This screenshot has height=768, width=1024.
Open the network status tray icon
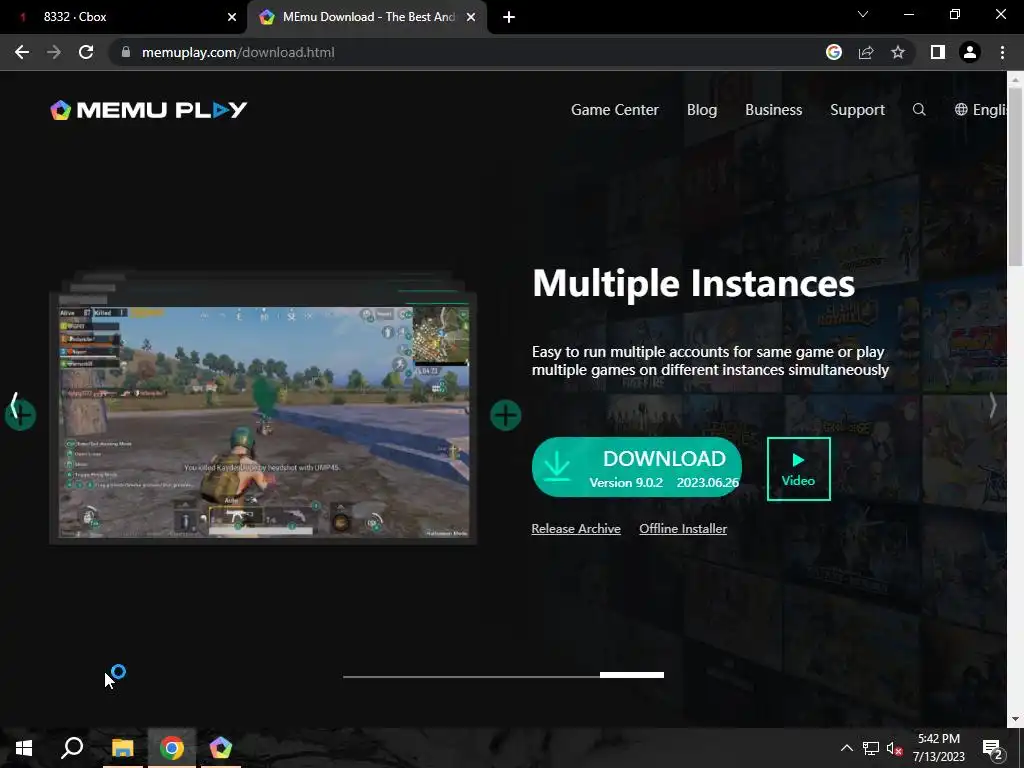tap(871, 748)
